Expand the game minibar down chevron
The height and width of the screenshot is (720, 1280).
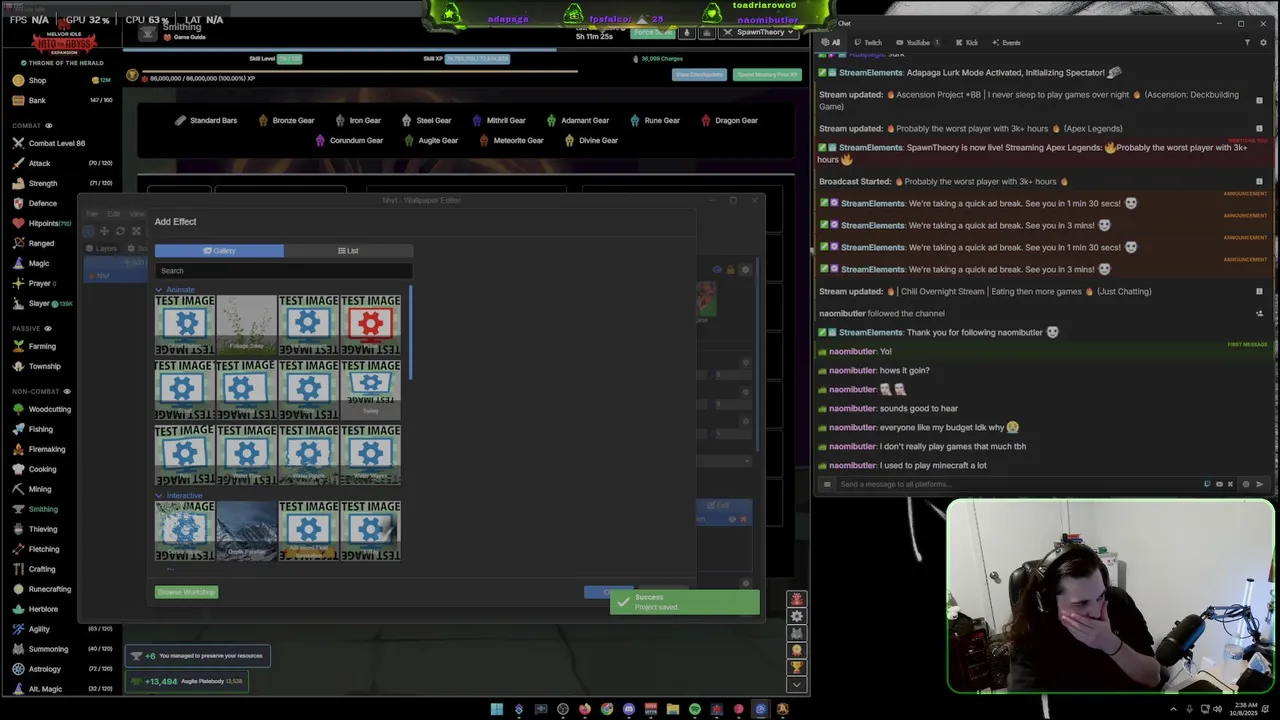(x=797, y=684)
